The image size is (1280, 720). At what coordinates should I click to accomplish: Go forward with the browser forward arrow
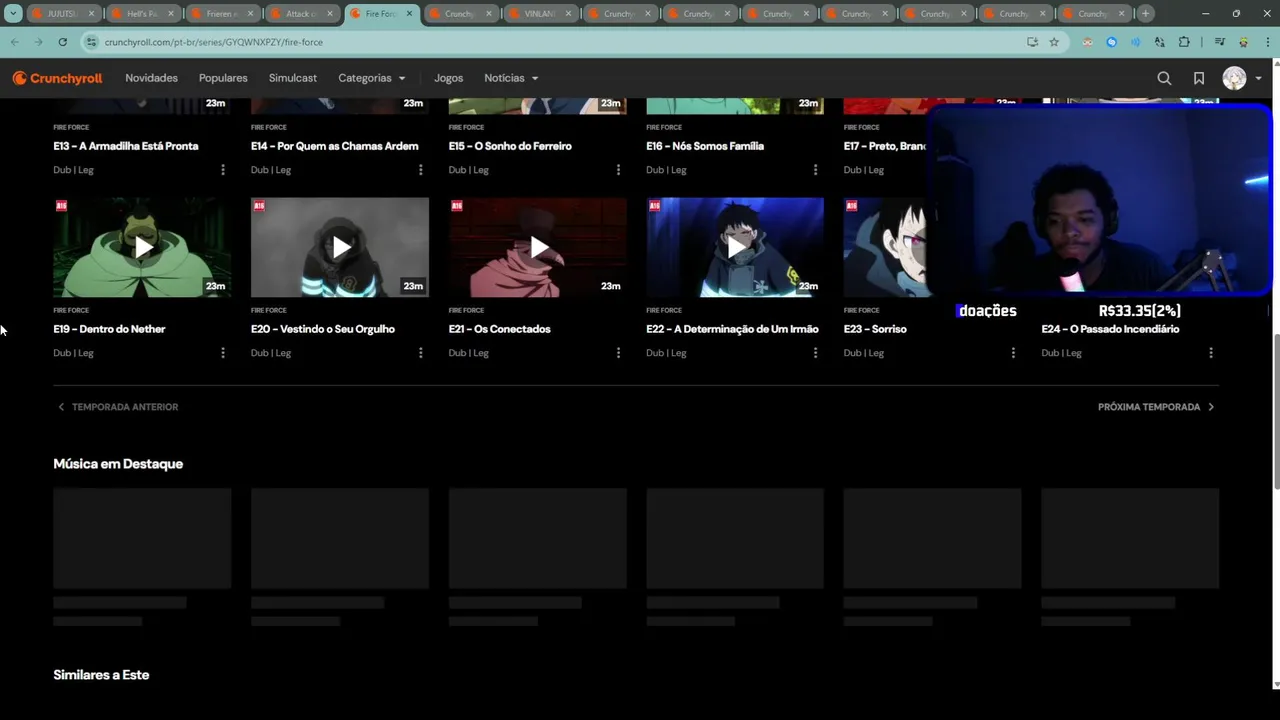[x=38, y=42]
